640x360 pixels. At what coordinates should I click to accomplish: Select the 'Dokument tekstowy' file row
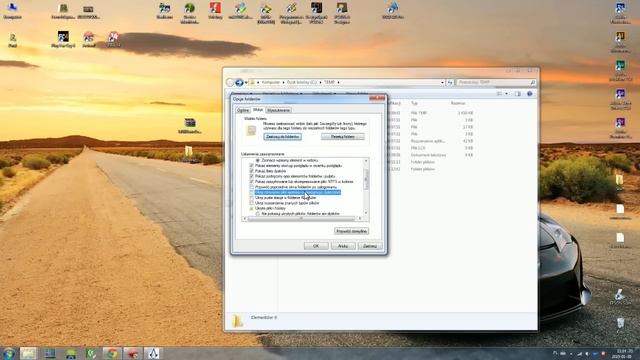429,155
